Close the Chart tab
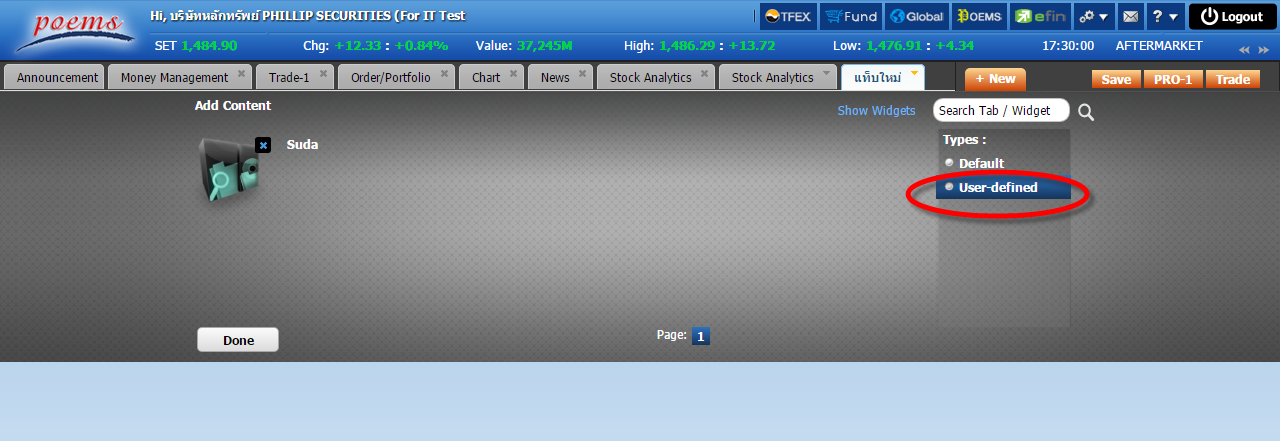 pyautogui.click(x=514, y=73)
